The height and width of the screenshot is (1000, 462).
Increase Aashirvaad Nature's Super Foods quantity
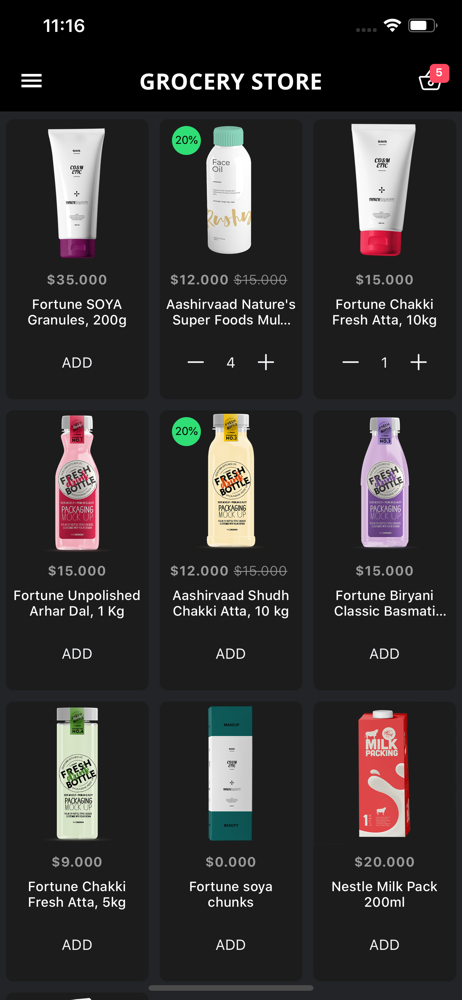click(265, 362)
